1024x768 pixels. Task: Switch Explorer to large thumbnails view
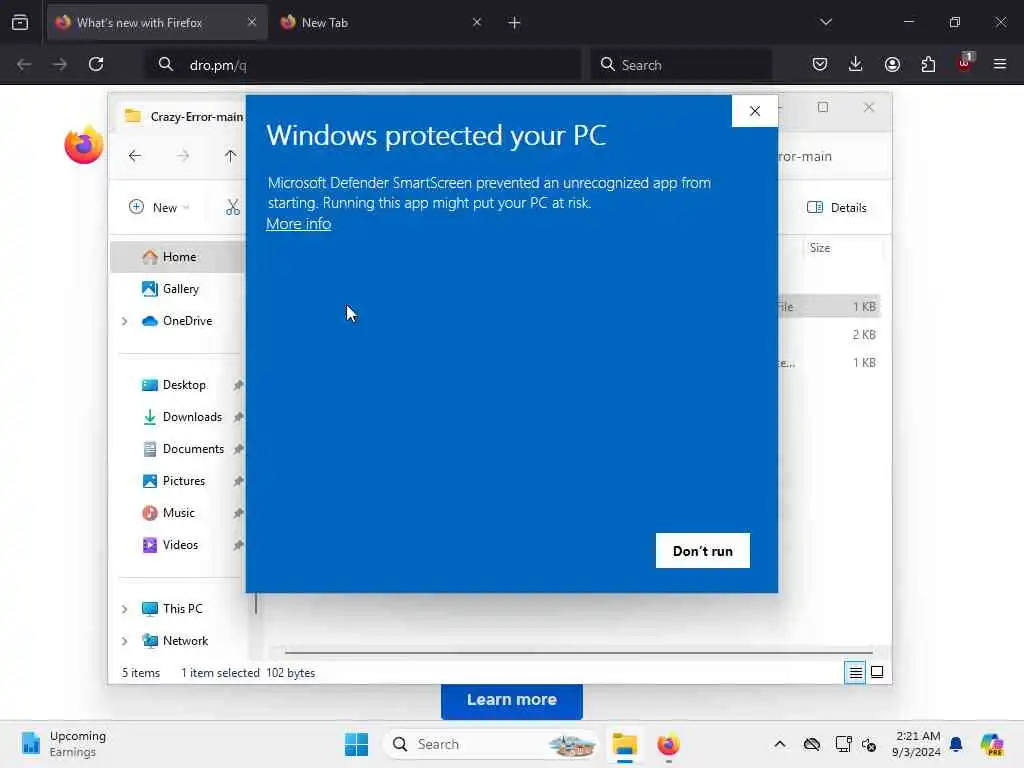(x=877, y=672)
